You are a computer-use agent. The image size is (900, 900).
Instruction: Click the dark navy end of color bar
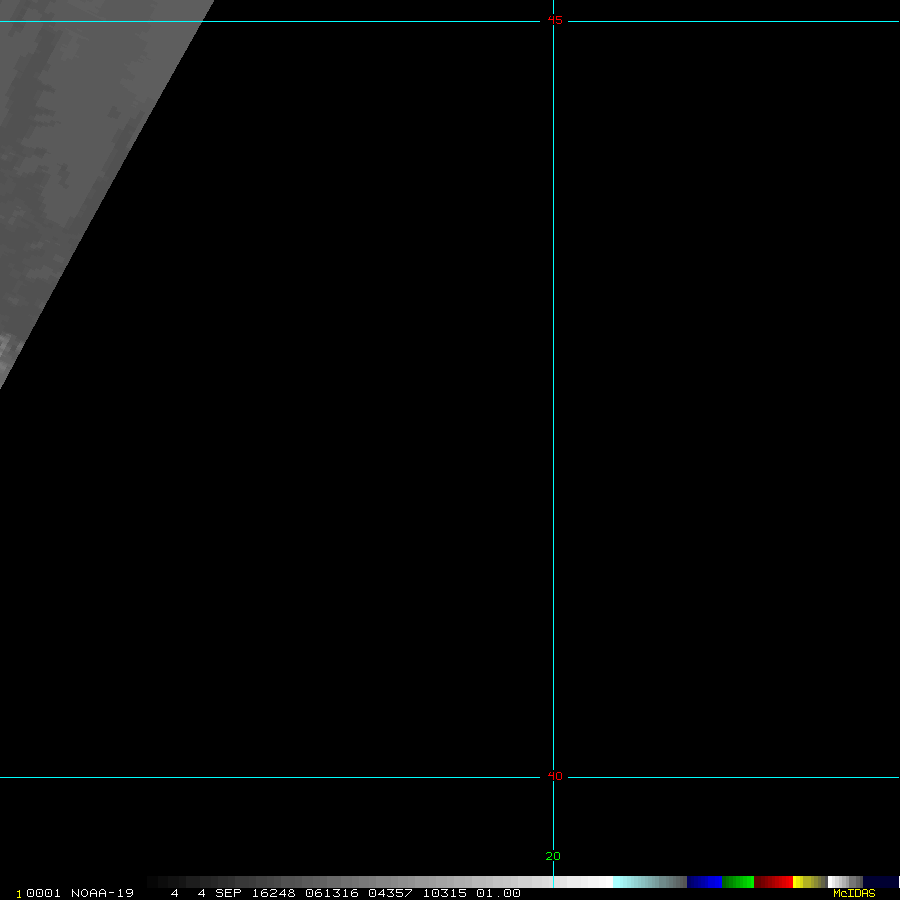(880, 882)
